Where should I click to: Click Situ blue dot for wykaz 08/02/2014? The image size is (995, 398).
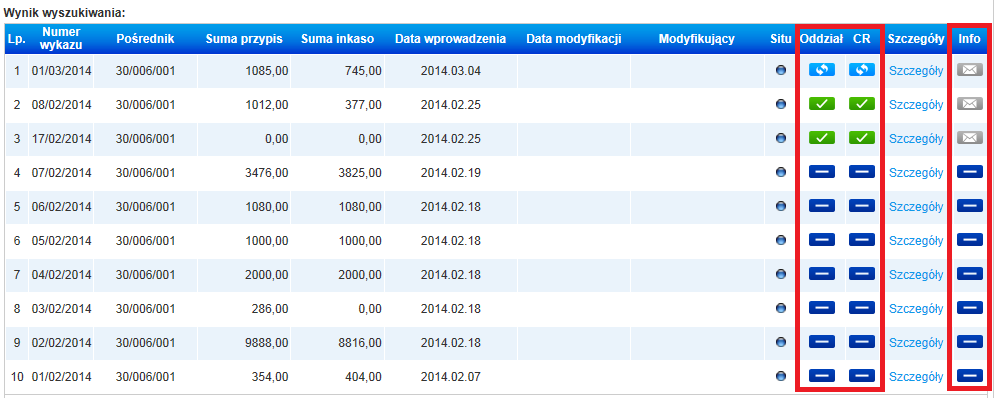click(x=781, y=104)
